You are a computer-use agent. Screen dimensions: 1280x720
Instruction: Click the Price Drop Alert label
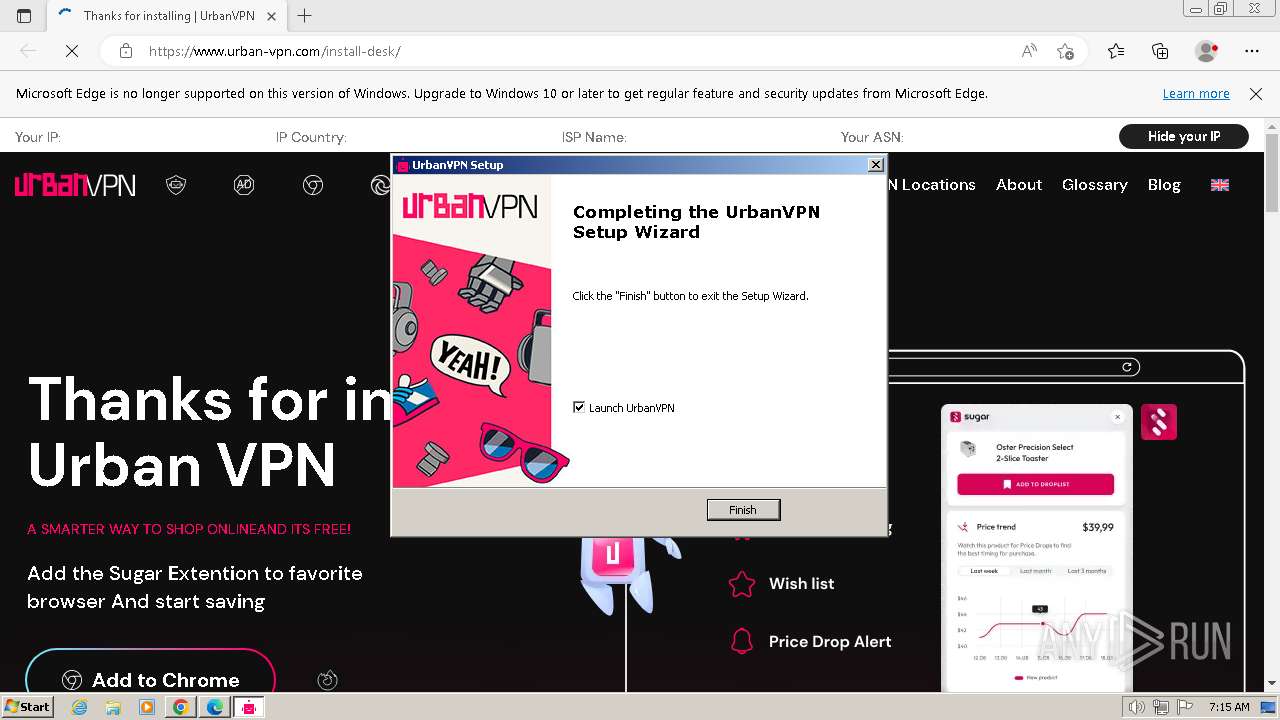tap(830, 642)
